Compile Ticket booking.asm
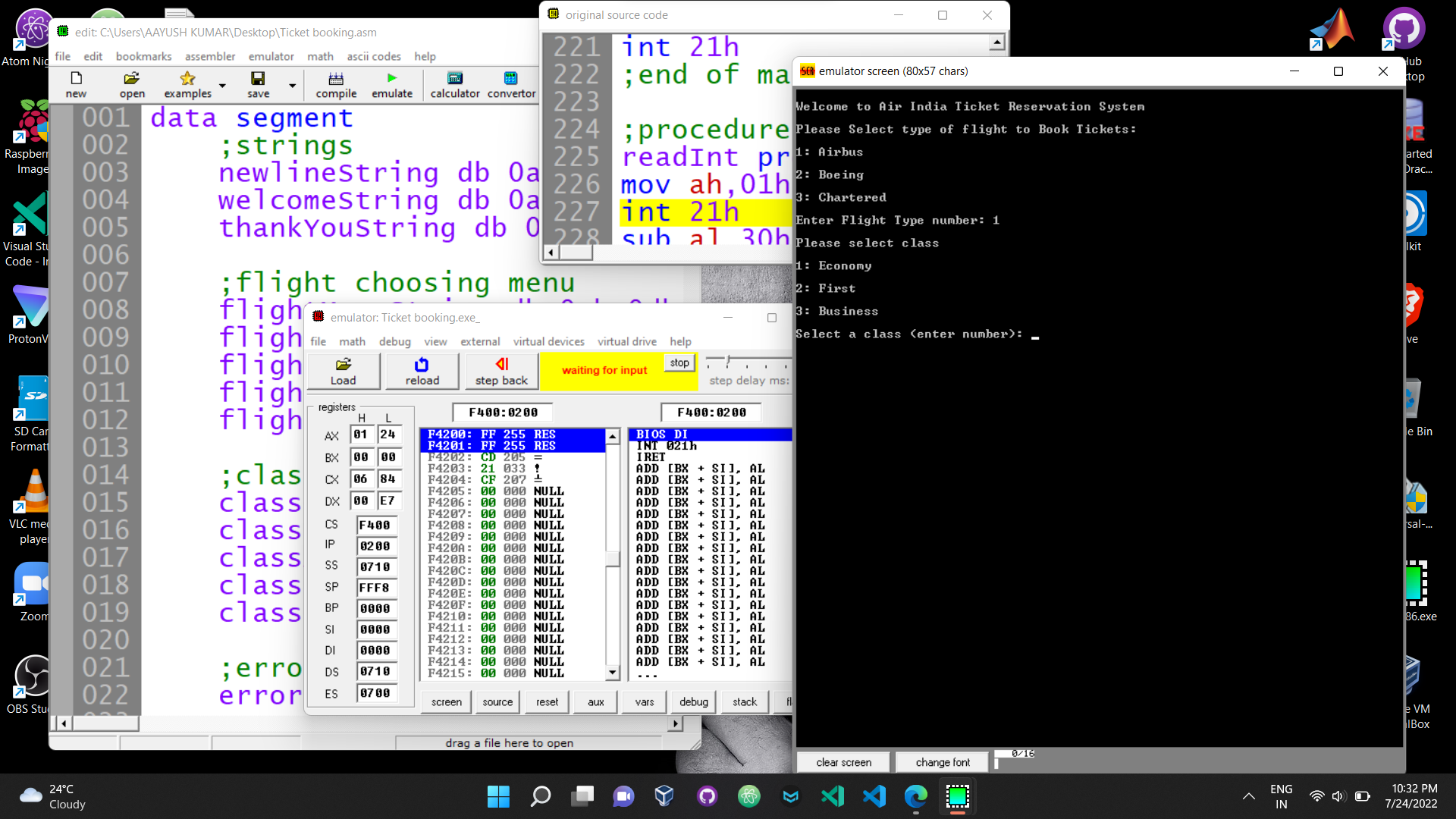Viewport: 1456px width, 819px height. point(336,84)
